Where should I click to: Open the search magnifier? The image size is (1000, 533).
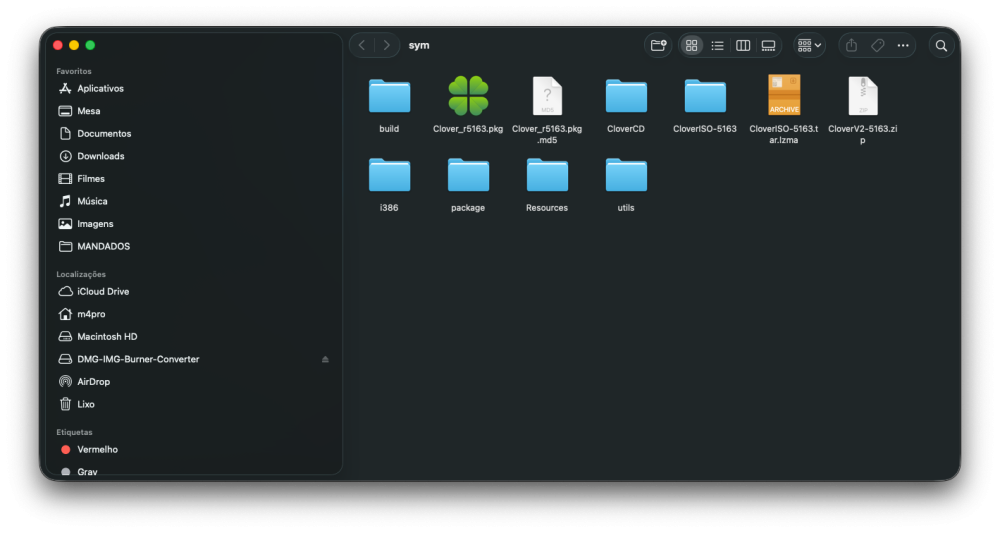coord(941,45)
